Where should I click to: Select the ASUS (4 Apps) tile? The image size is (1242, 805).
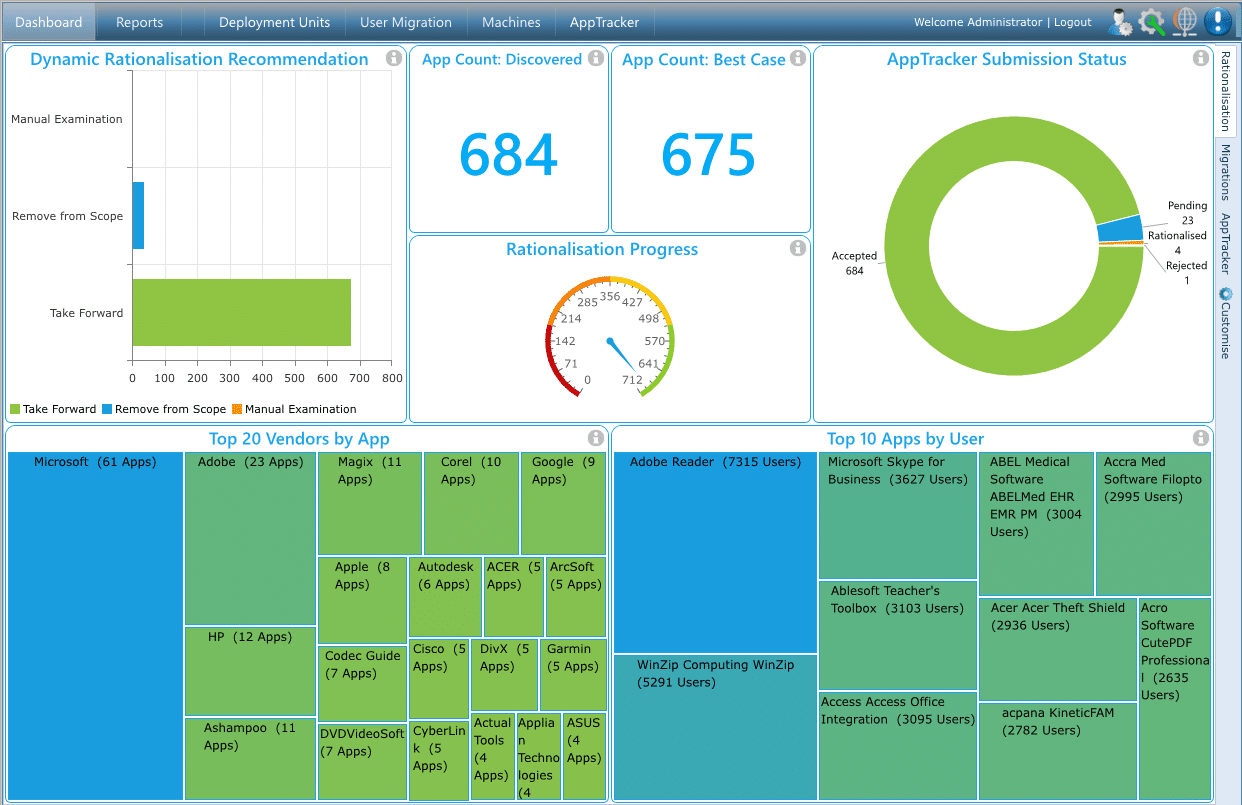(584, 756)
